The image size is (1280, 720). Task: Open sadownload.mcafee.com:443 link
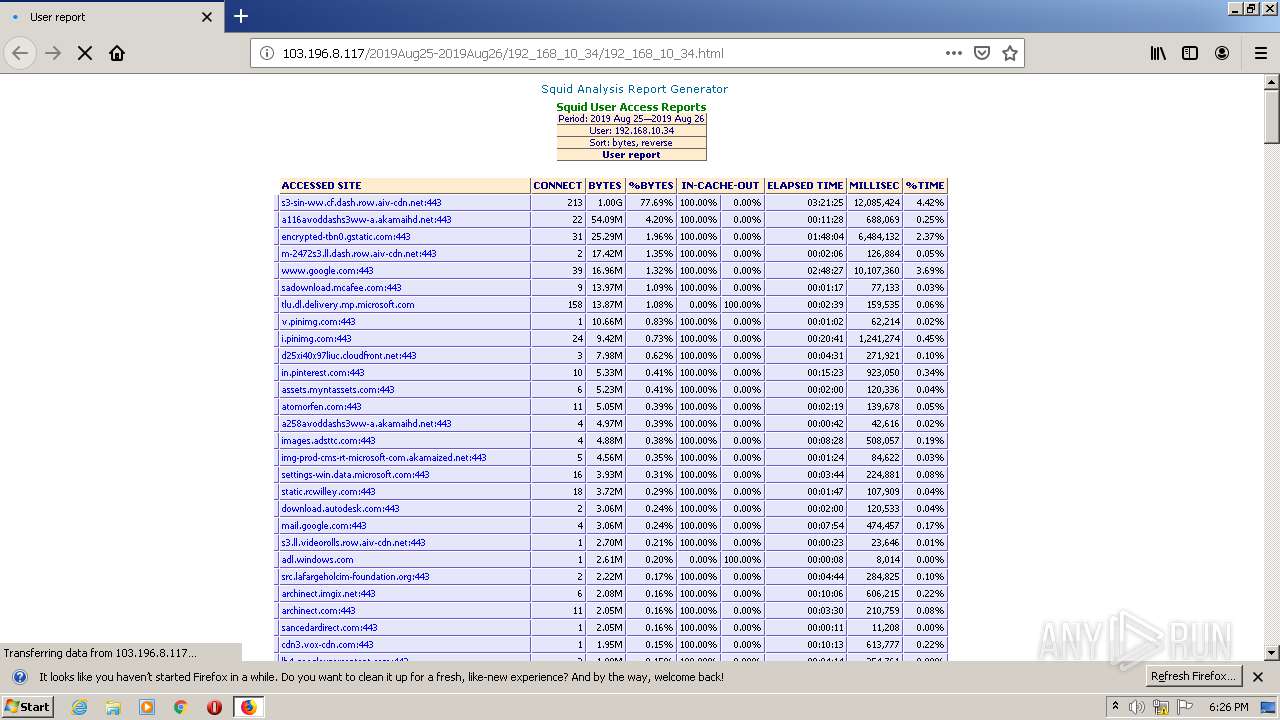click(341, 288)
